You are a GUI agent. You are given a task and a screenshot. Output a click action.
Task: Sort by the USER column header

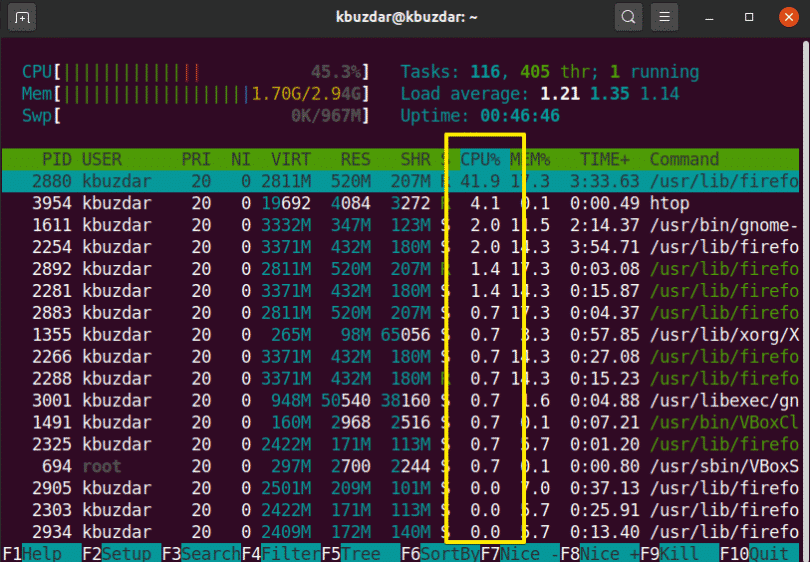point(102,159)
